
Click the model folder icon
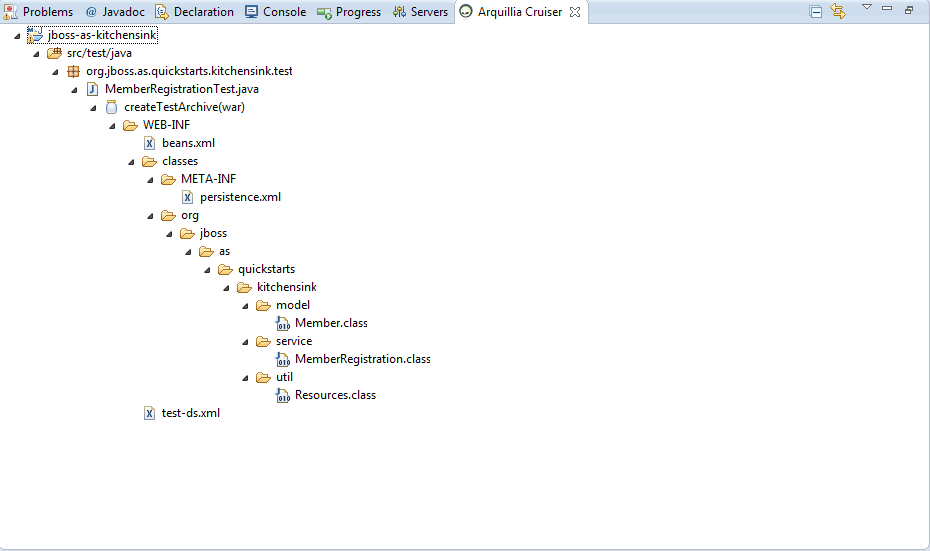[263, 305]
